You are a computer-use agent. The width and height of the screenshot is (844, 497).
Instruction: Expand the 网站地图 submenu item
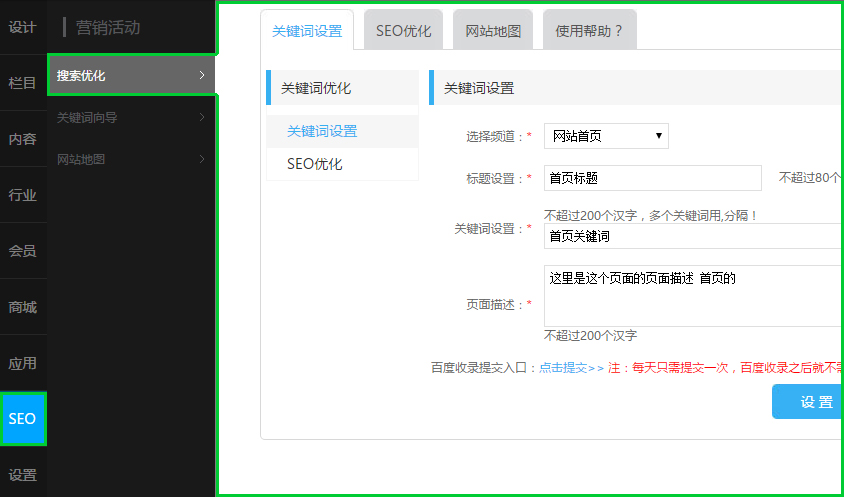131,159
